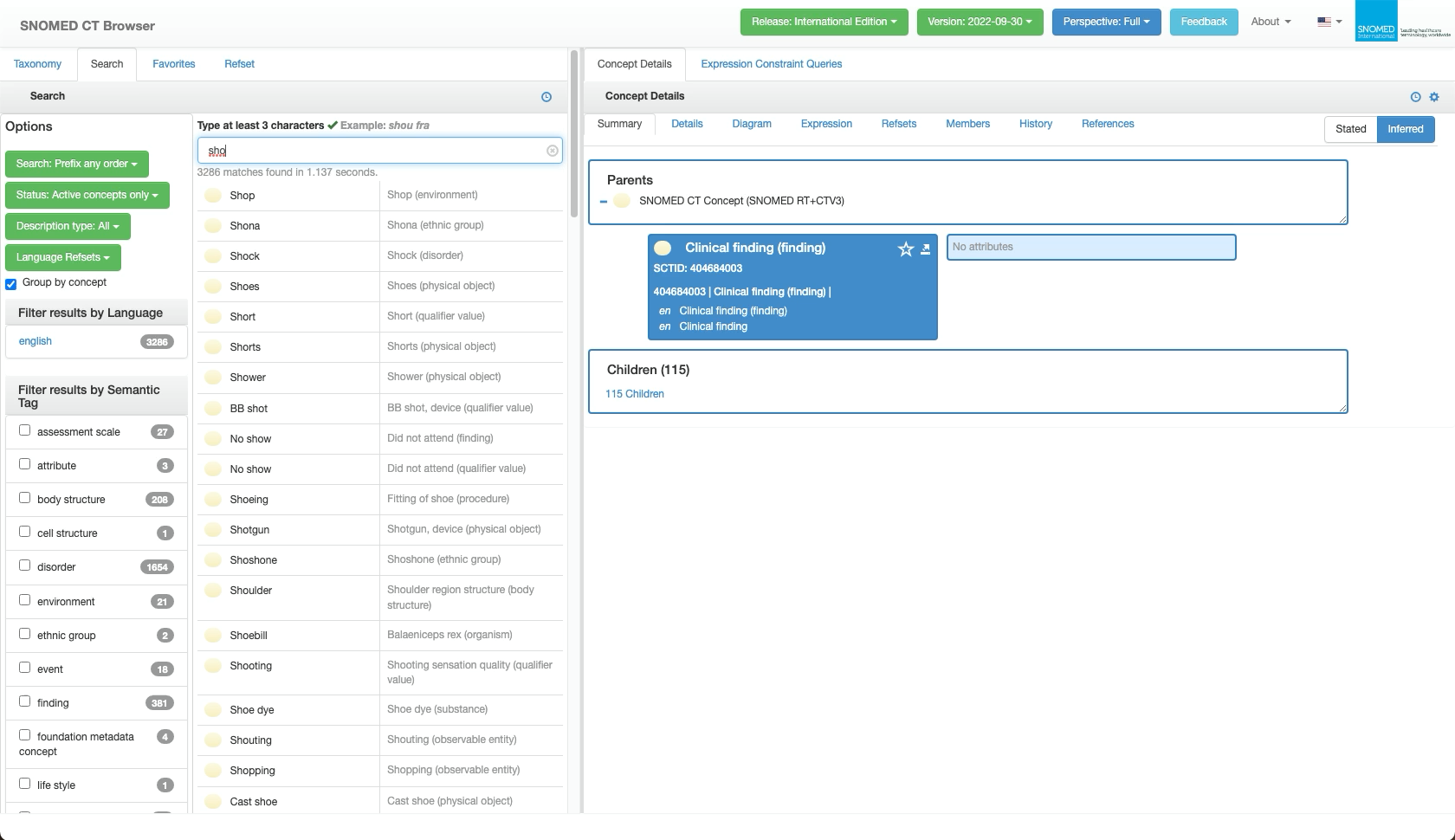Click the concept icon beside Shoulder
Viewport: 1455px width, 840px height.
[212, 591]
